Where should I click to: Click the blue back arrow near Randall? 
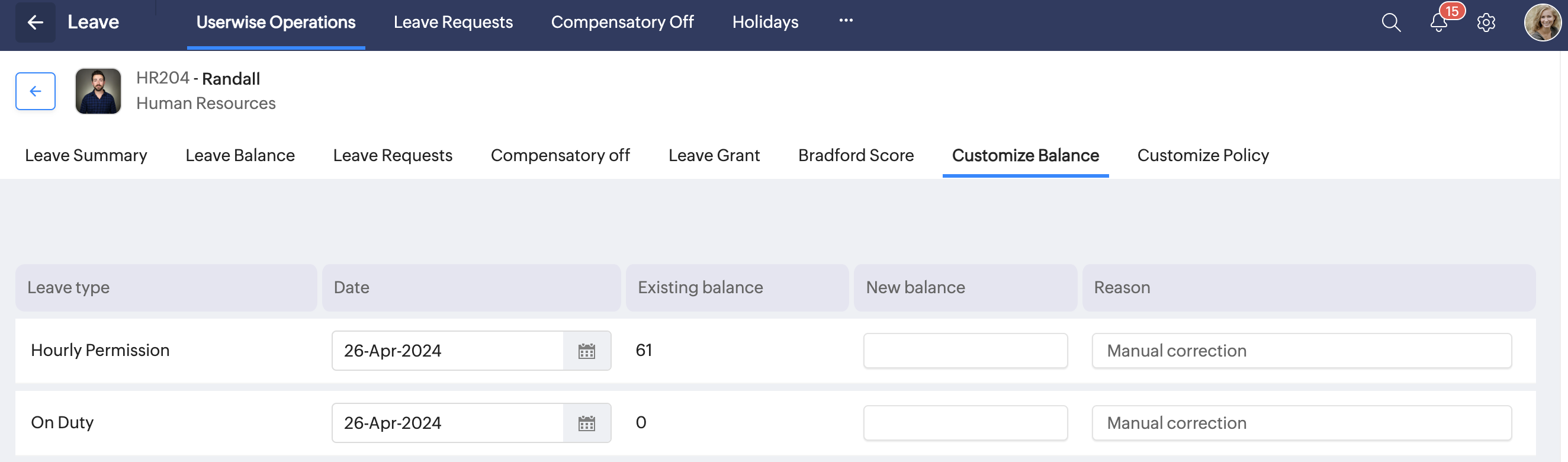click(36, 91)
